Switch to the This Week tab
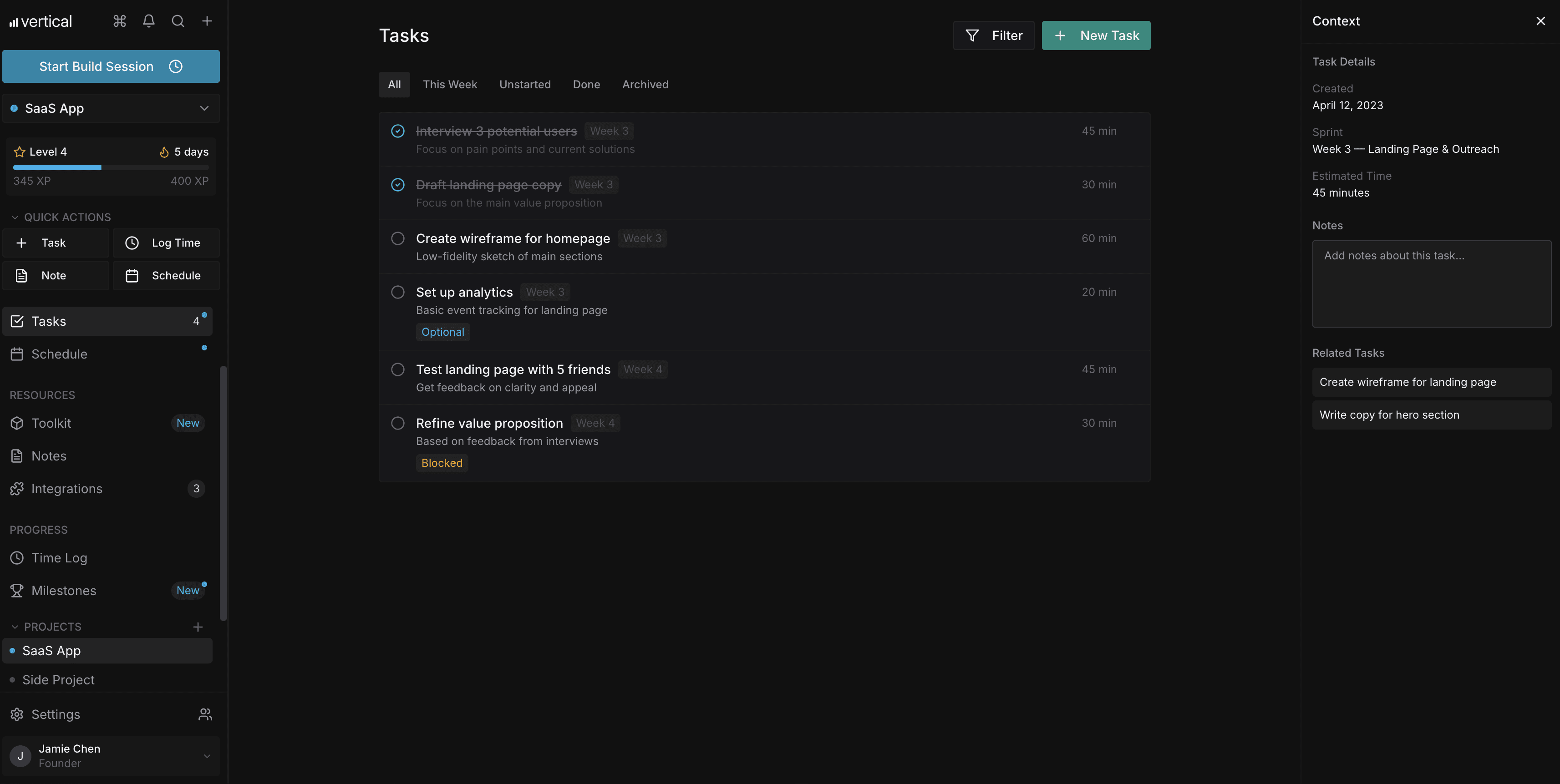The height and width of the screenshot is (784, 1560). pyautogui.click(x=449, y=85)
